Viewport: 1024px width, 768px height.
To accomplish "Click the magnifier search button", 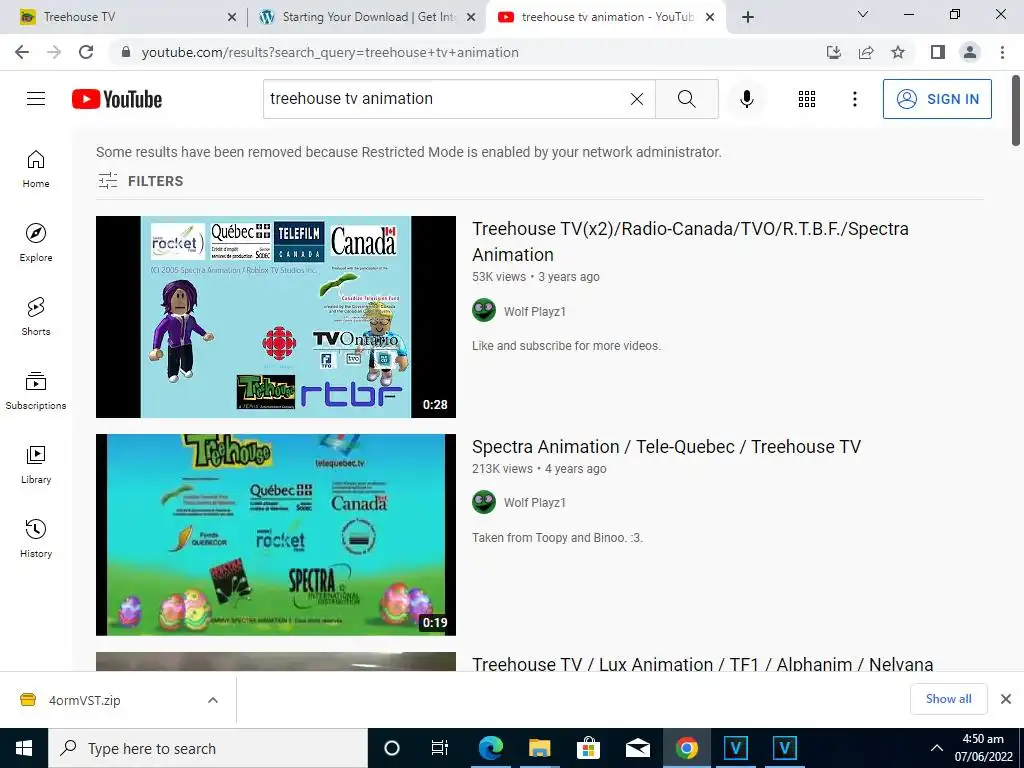I will click(686, 99).
